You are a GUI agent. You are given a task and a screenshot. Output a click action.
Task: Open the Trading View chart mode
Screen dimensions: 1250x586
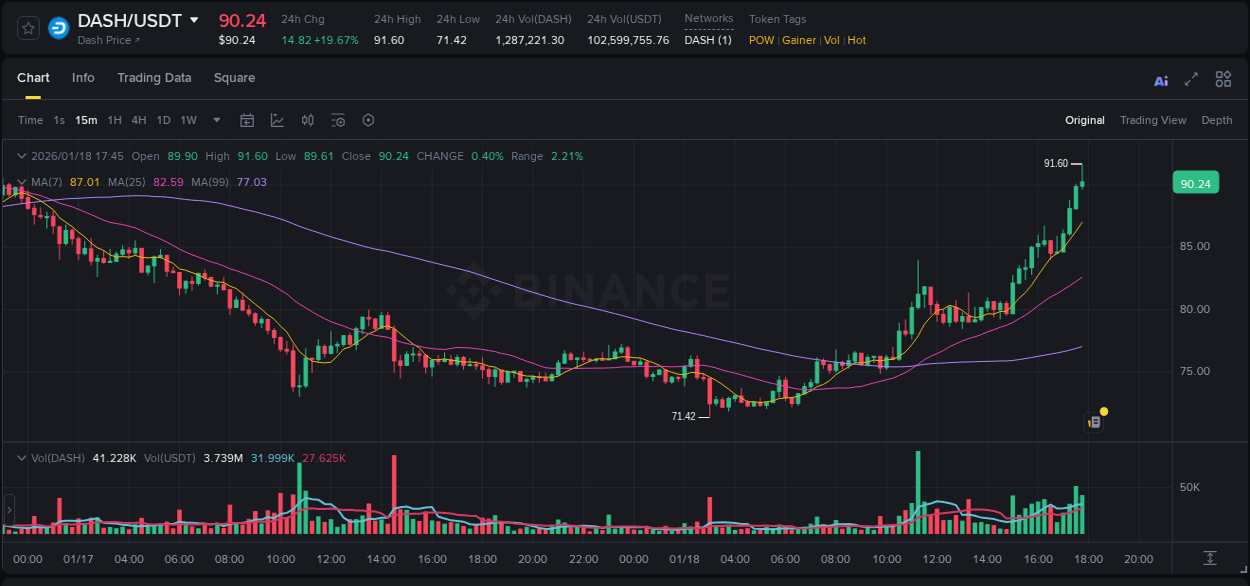pos(1153,120)
